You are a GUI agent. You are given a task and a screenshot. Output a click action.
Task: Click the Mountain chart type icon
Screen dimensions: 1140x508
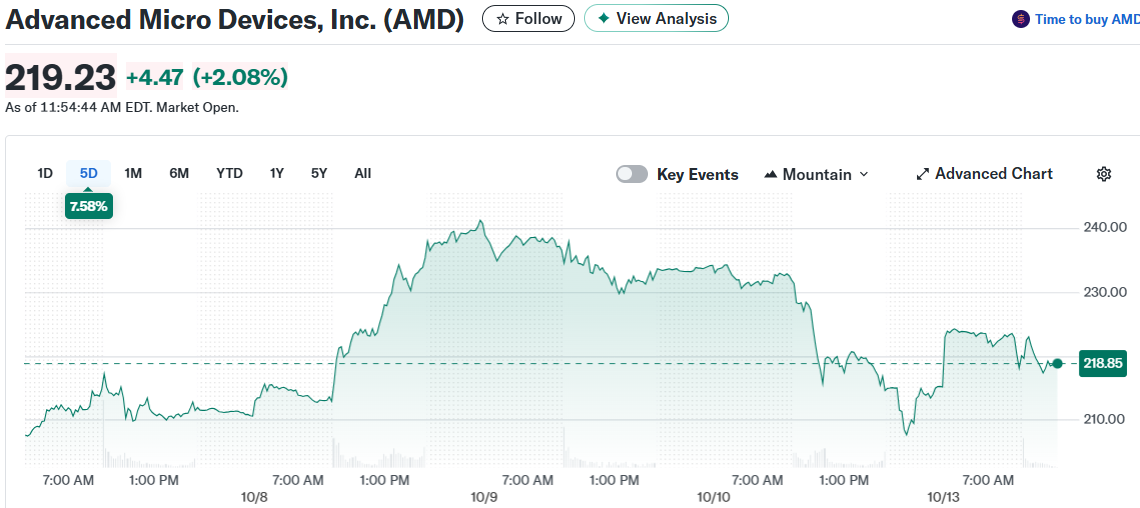770,174
